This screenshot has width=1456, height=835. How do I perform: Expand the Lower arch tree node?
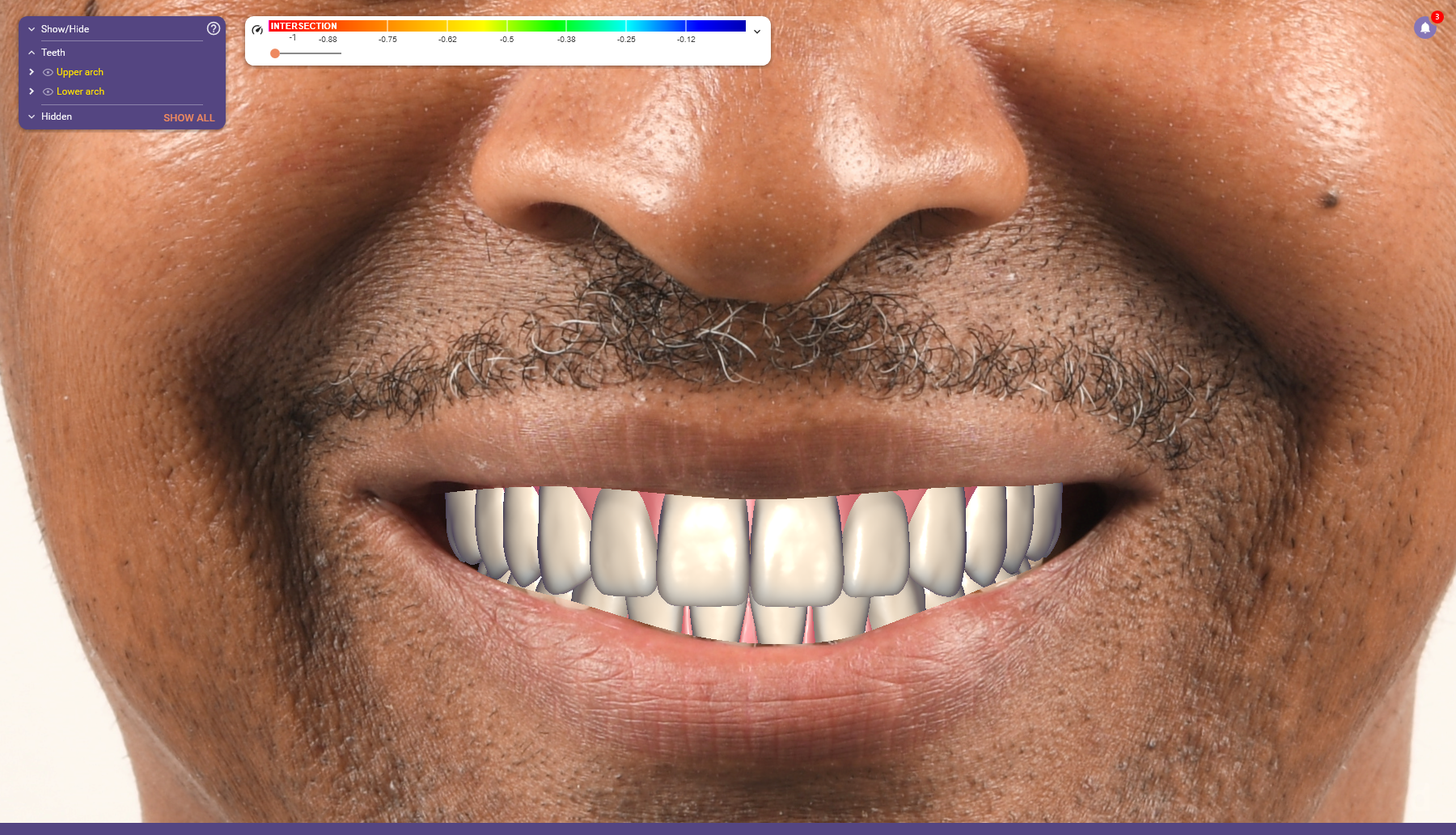coord(32,91)
